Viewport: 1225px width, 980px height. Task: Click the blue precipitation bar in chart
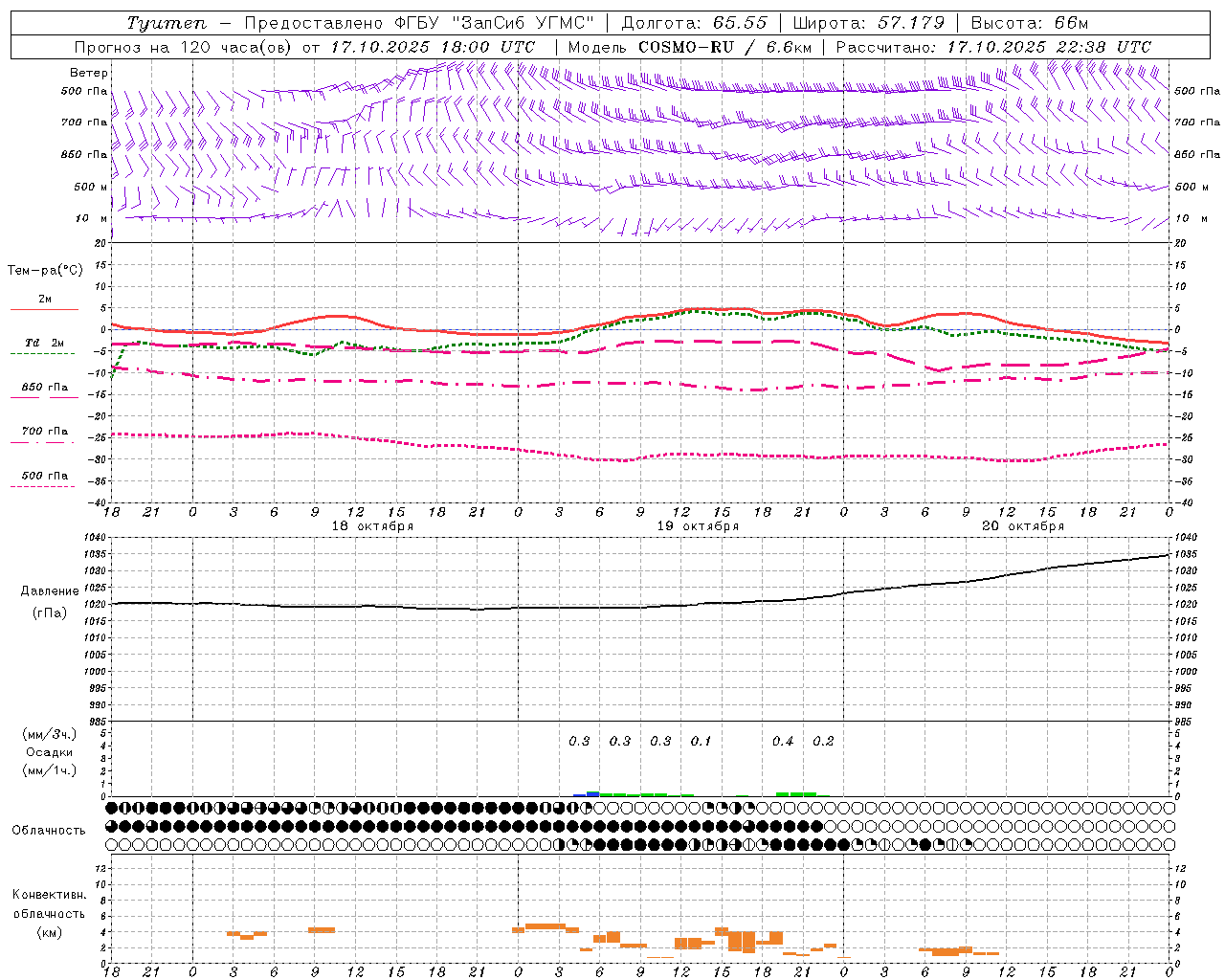point(588,793)
